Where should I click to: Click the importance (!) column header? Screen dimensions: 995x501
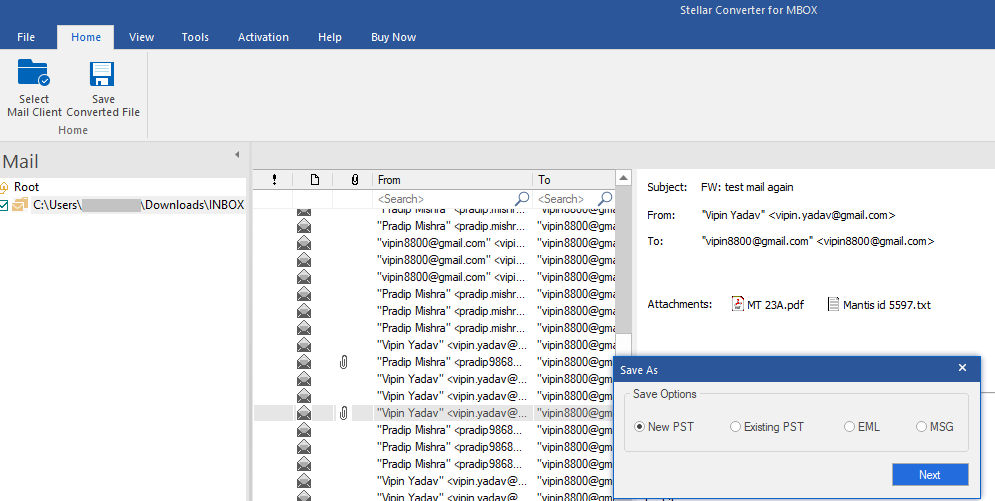[x=273, y=180]
